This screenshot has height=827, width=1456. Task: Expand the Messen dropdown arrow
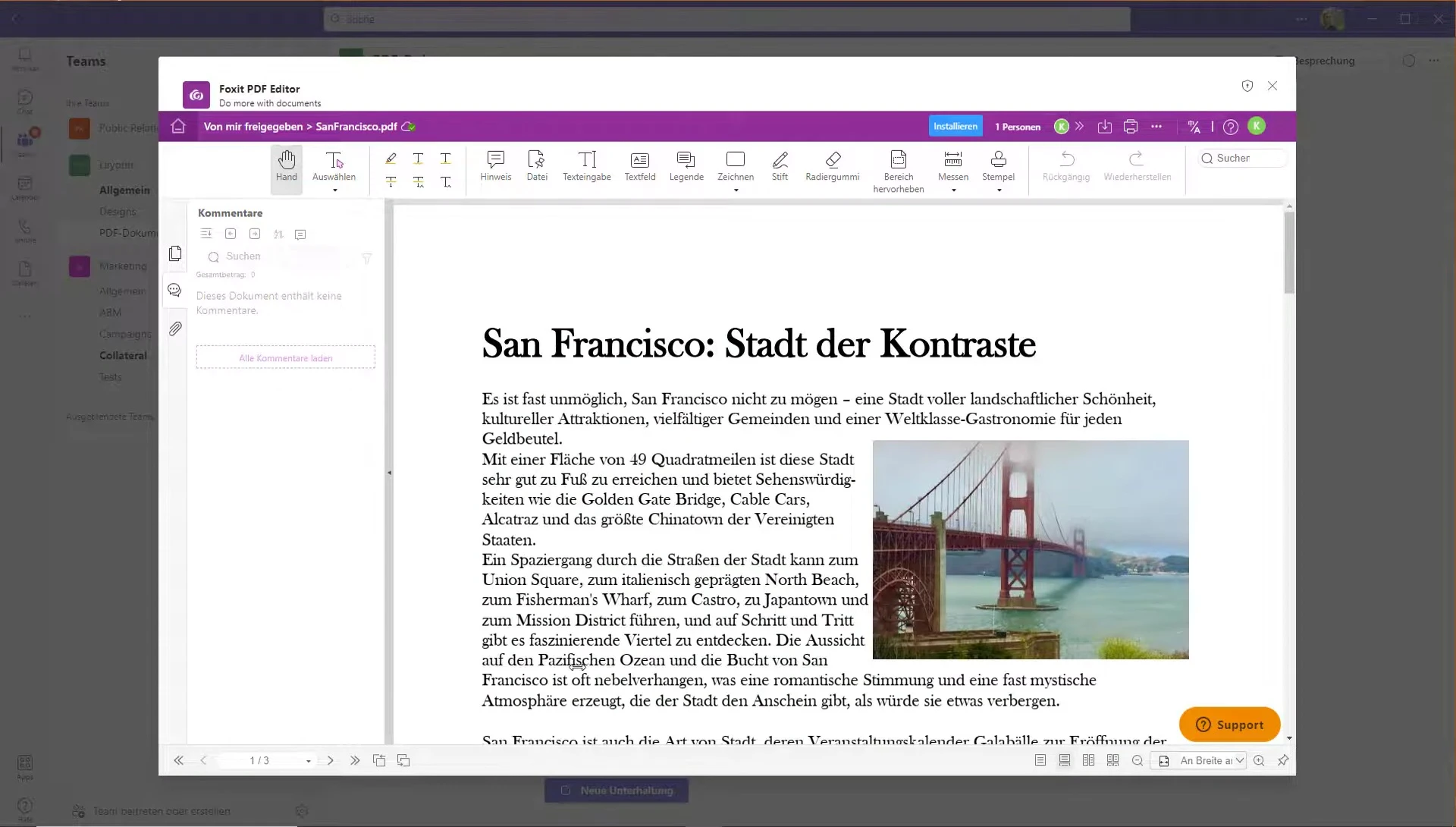coord(953,190)
